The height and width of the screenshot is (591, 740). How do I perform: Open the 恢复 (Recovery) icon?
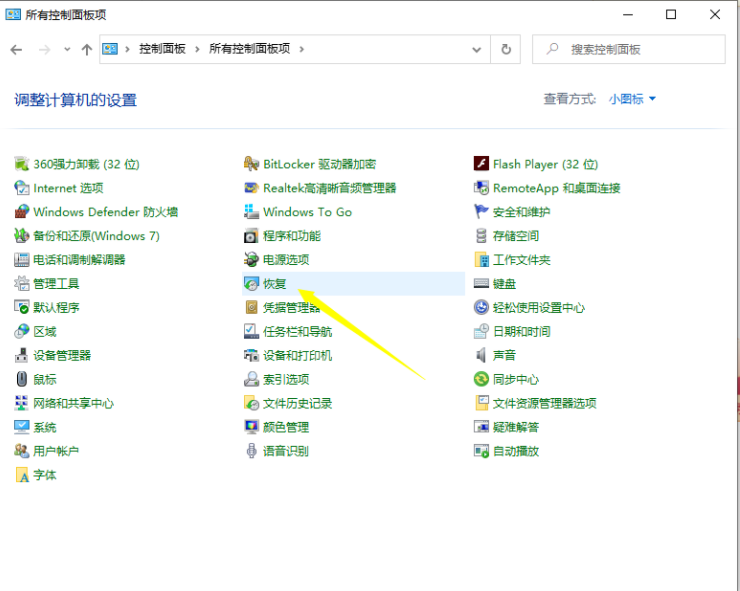[x=252, y=284]
